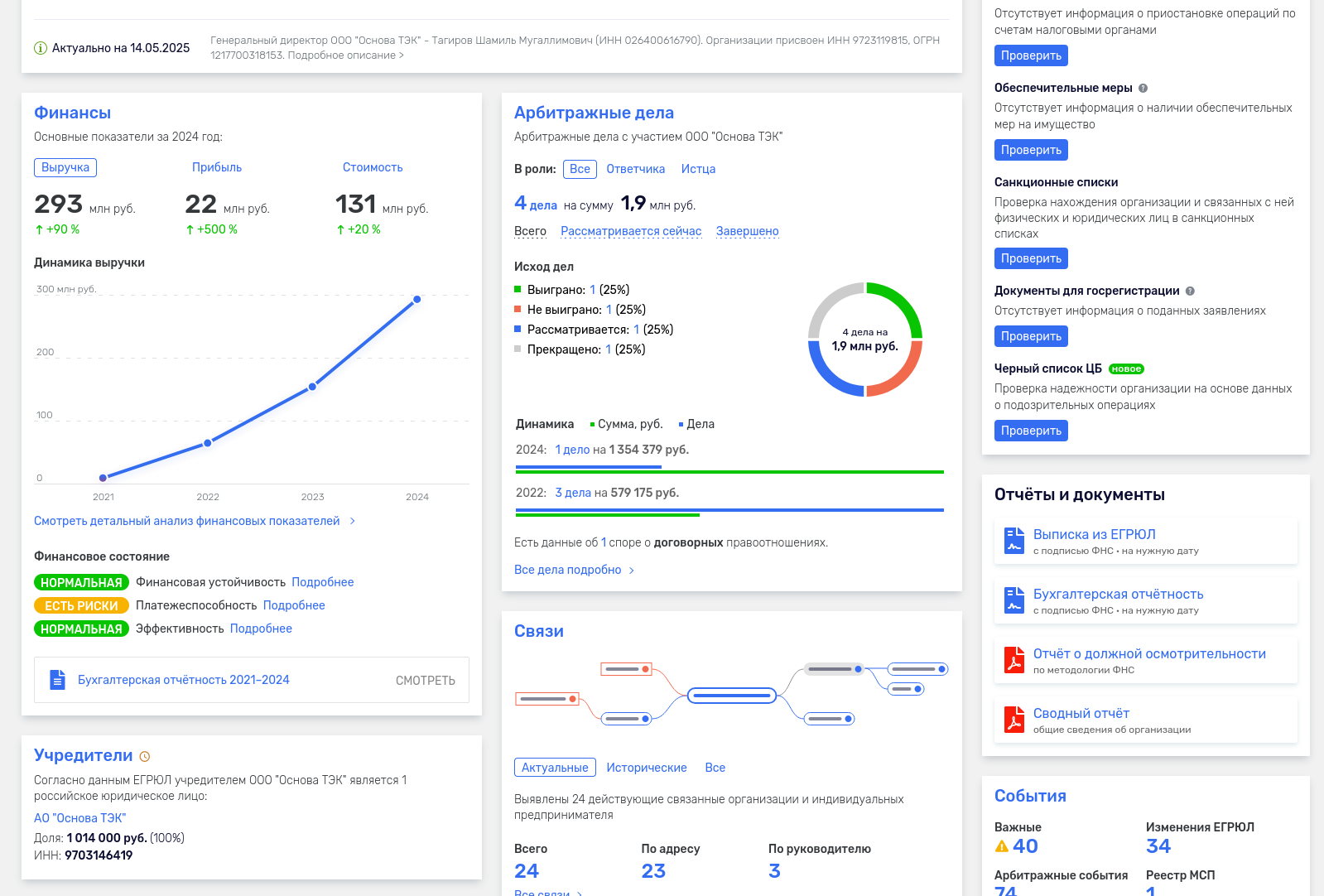Click the connections graph diagram
The height and width of the screenshot is (896, 1324).
click(731, 695)
